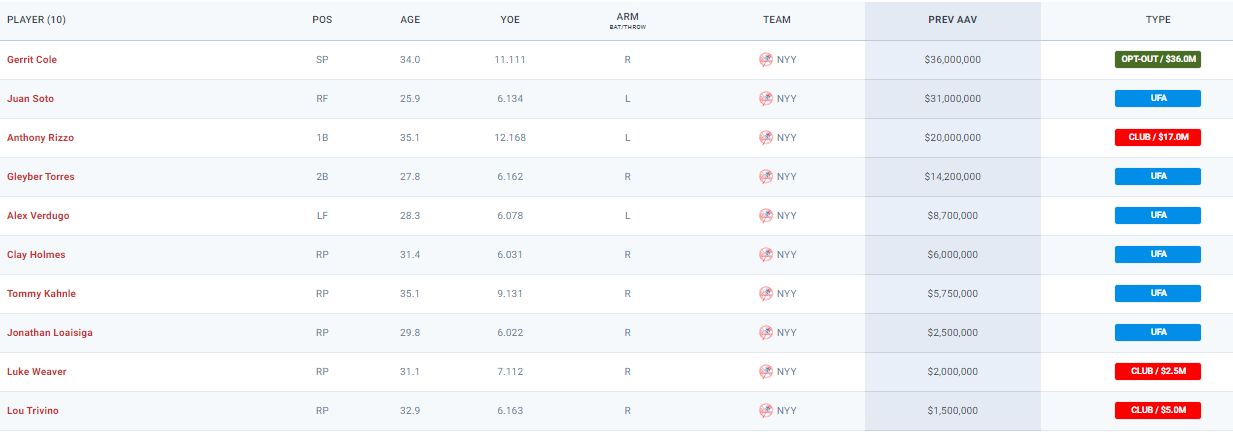Click the red CLUB / $5.0M badge

click(x=1158, y=411)
